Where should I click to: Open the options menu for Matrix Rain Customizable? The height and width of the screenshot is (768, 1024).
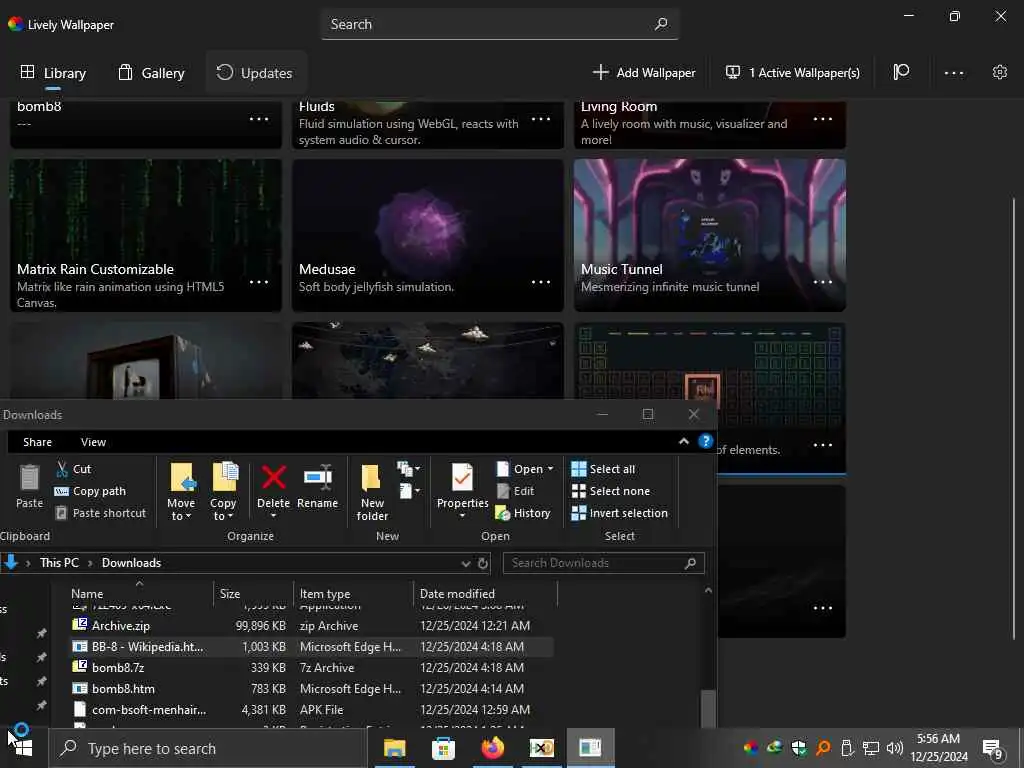point(259,282)
